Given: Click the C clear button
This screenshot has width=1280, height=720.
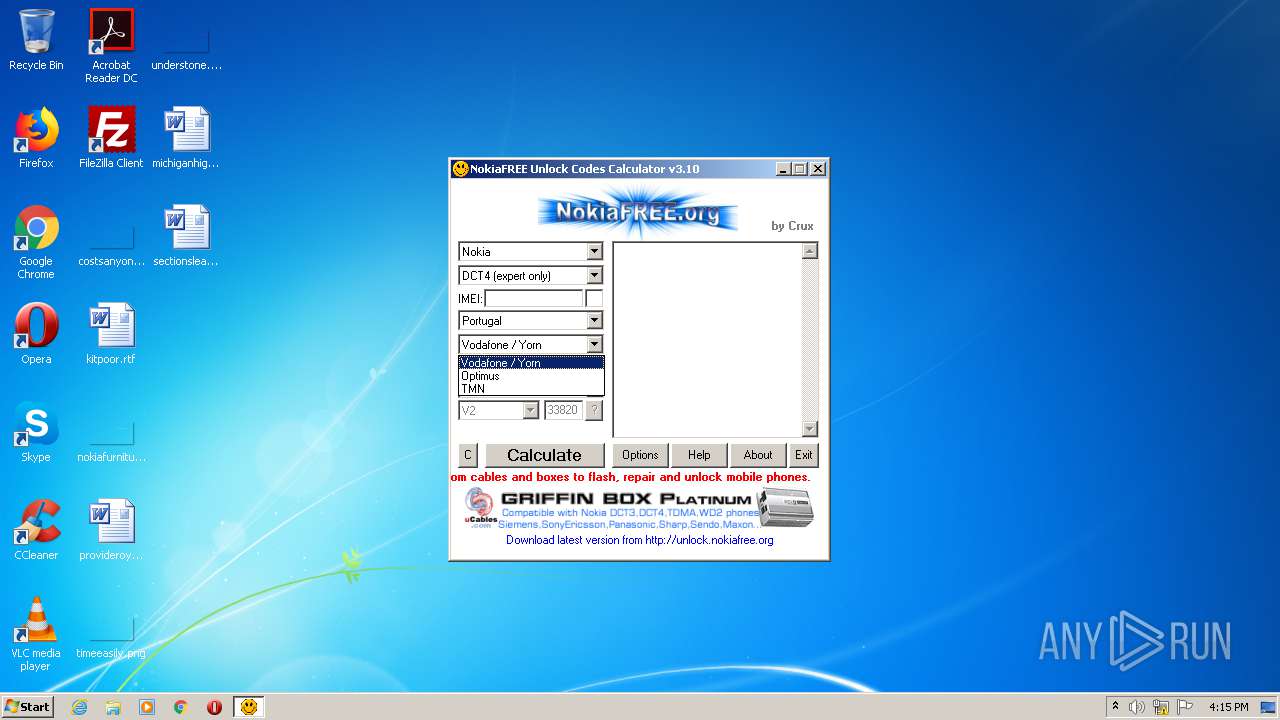Looking at the screenshot, I should pyautogui.click(x=467, y=455).
